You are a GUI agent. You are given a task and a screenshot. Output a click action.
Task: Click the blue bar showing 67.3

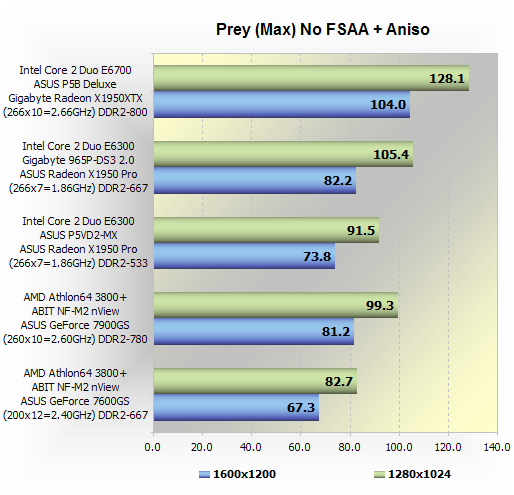coord(236,407)
